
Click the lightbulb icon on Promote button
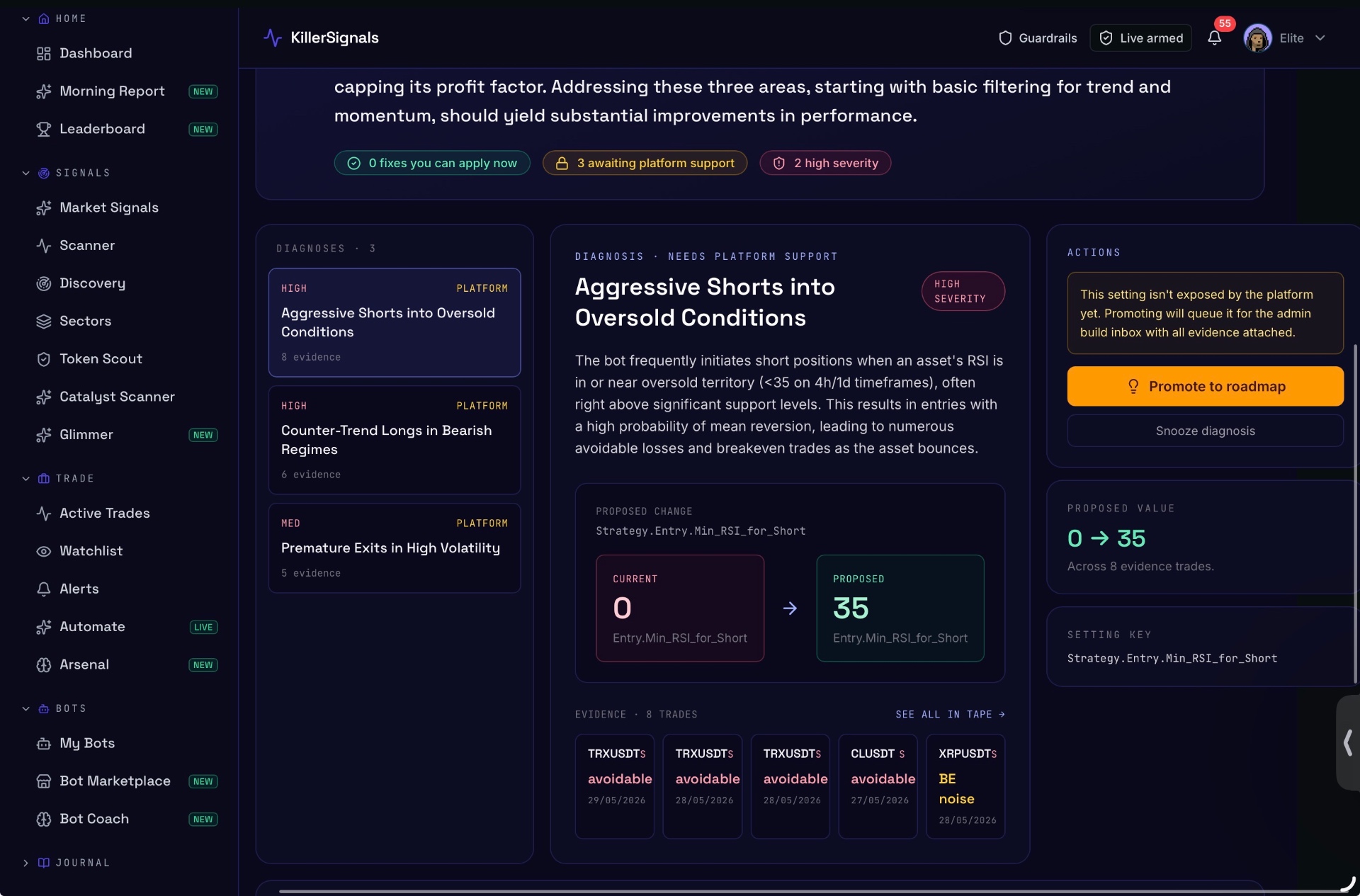1133,387
